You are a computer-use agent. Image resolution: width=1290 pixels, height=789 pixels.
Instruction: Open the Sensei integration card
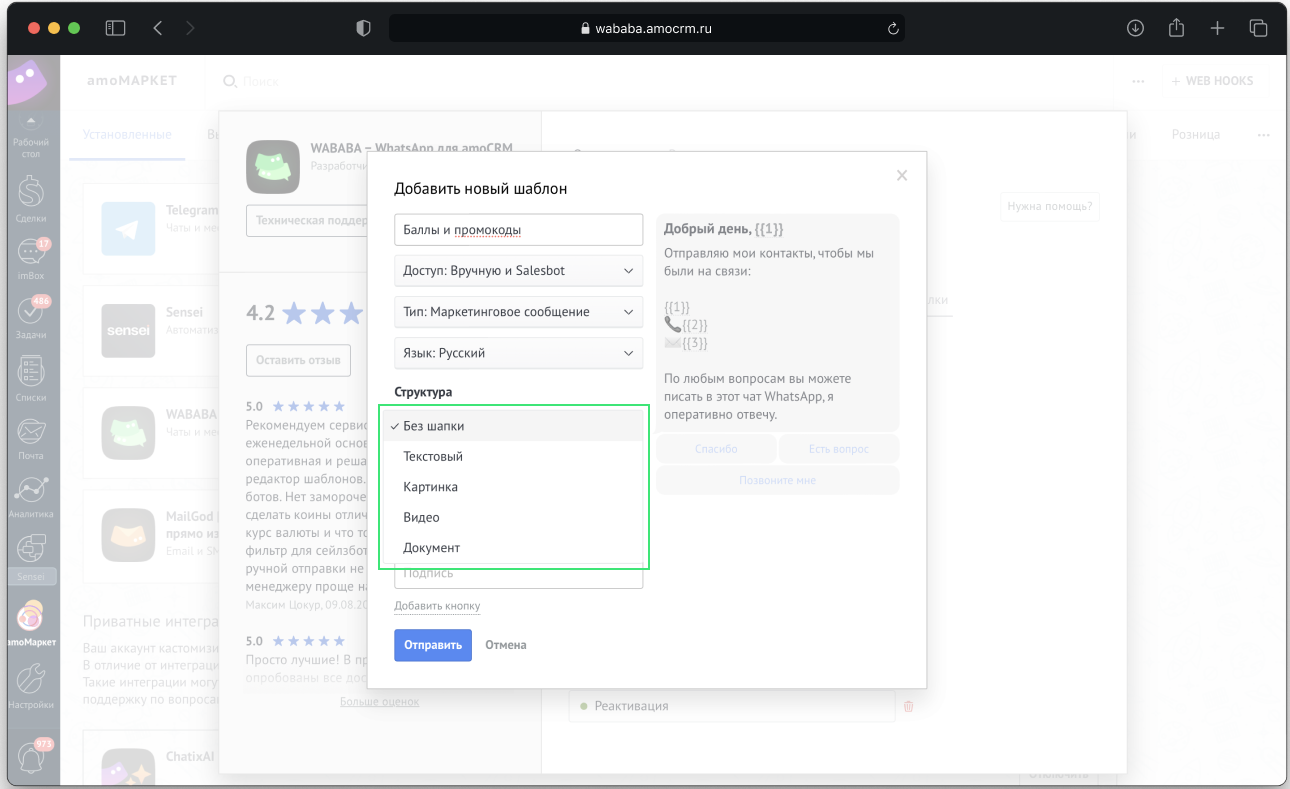click(150, 331)
